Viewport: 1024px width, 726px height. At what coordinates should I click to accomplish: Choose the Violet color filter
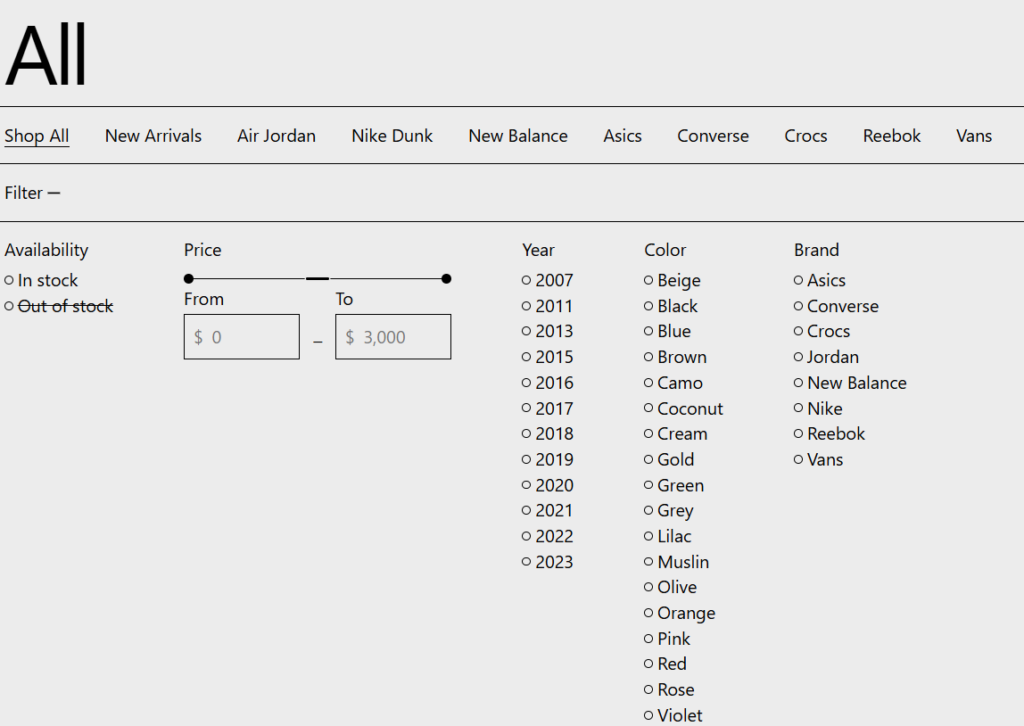[x=673, y=716]
